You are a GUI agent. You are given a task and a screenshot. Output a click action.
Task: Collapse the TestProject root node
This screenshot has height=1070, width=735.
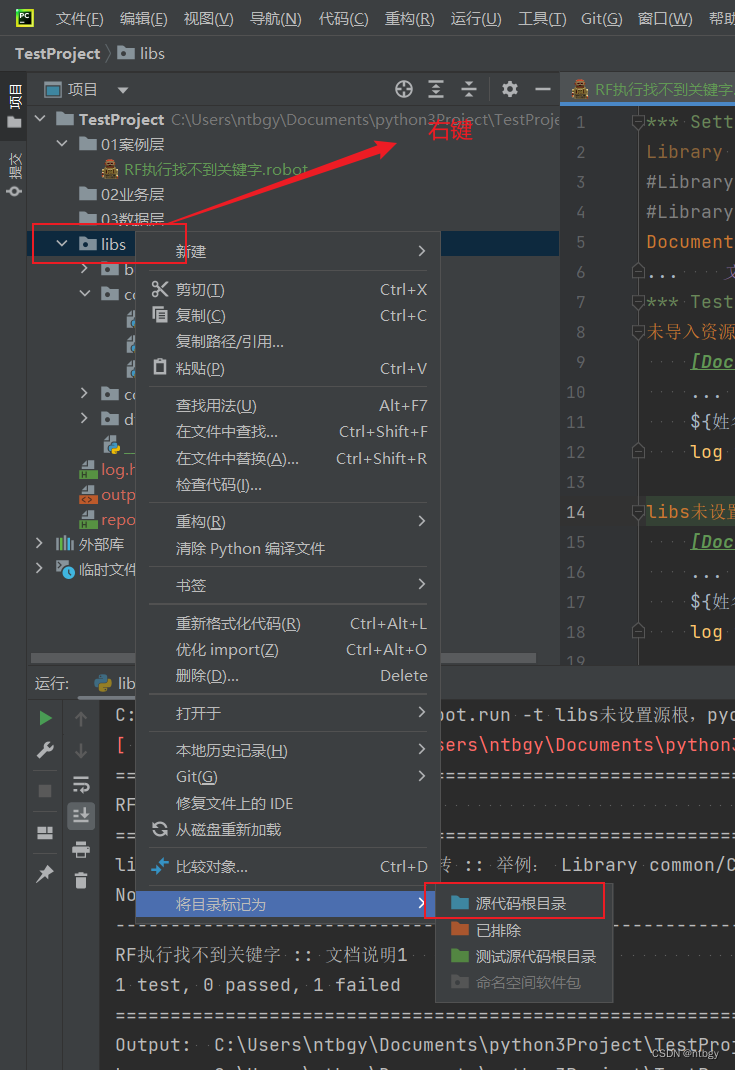point(40,119)
